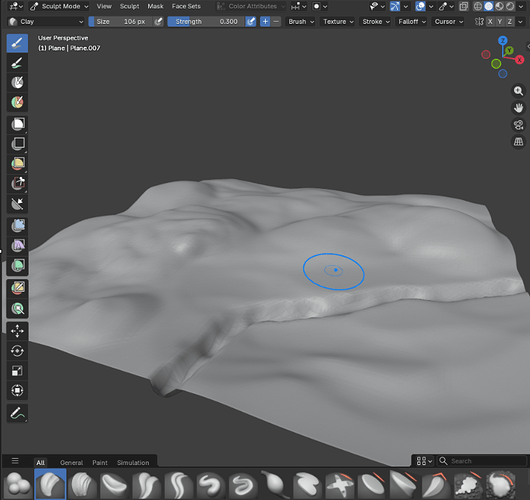Open the Sculpt Mode dropdown
This screenshot has width=530, height=500.
(x=59, y=6)
